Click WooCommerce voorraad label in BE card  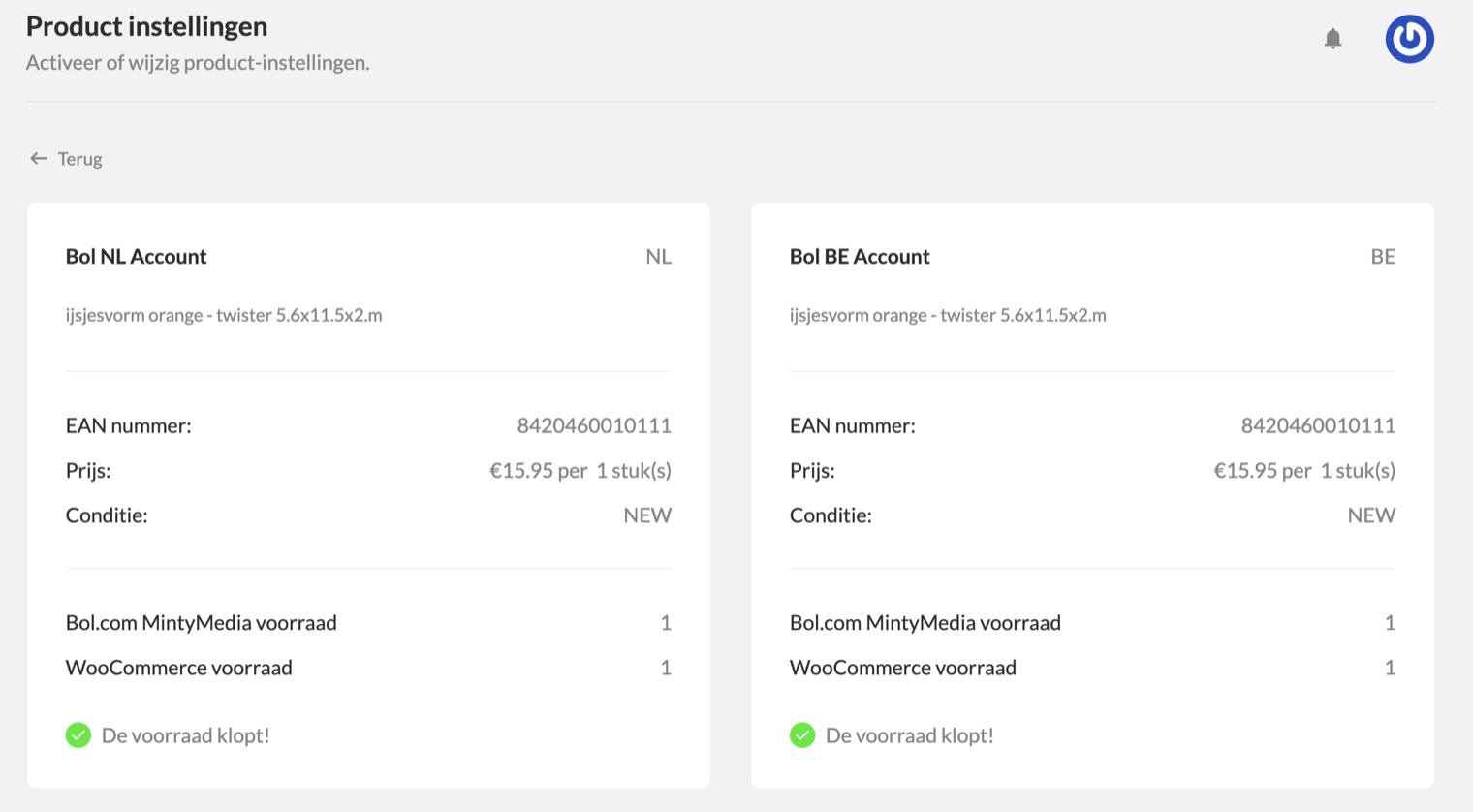[x=903, y=668]
